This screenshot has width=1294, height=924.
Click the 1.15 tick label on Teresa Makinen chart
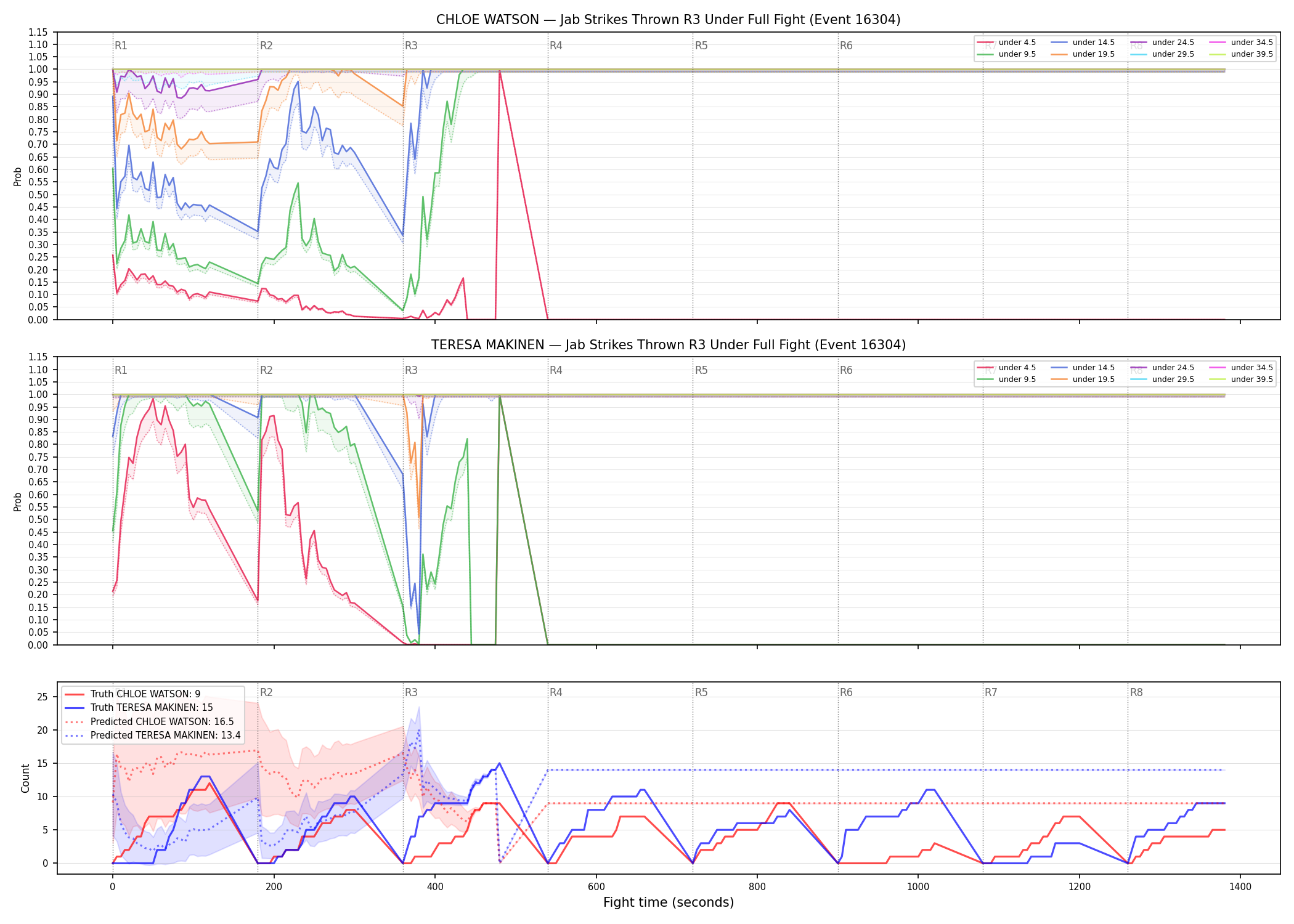tap(38, 357)
